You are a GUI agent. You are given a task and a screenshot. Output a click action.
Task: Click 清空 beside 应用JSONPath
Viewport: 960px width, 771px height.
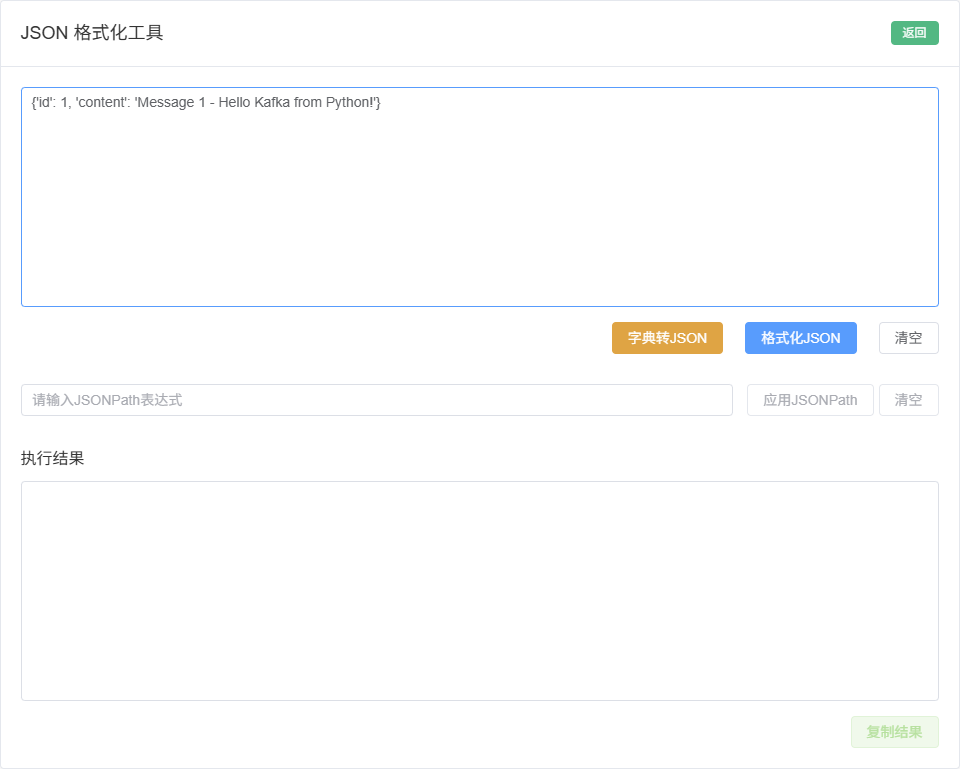click(x=908, y=400)
